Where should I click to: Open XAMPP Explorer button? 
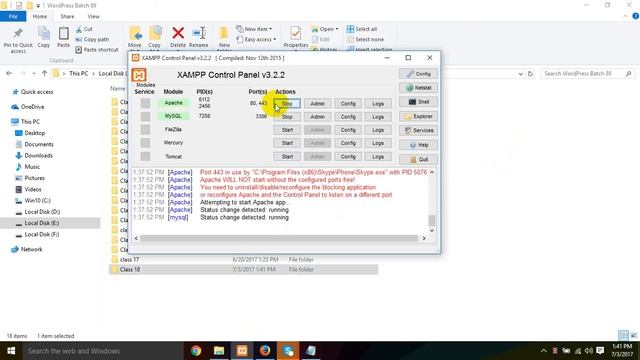[x=418, y=116]
